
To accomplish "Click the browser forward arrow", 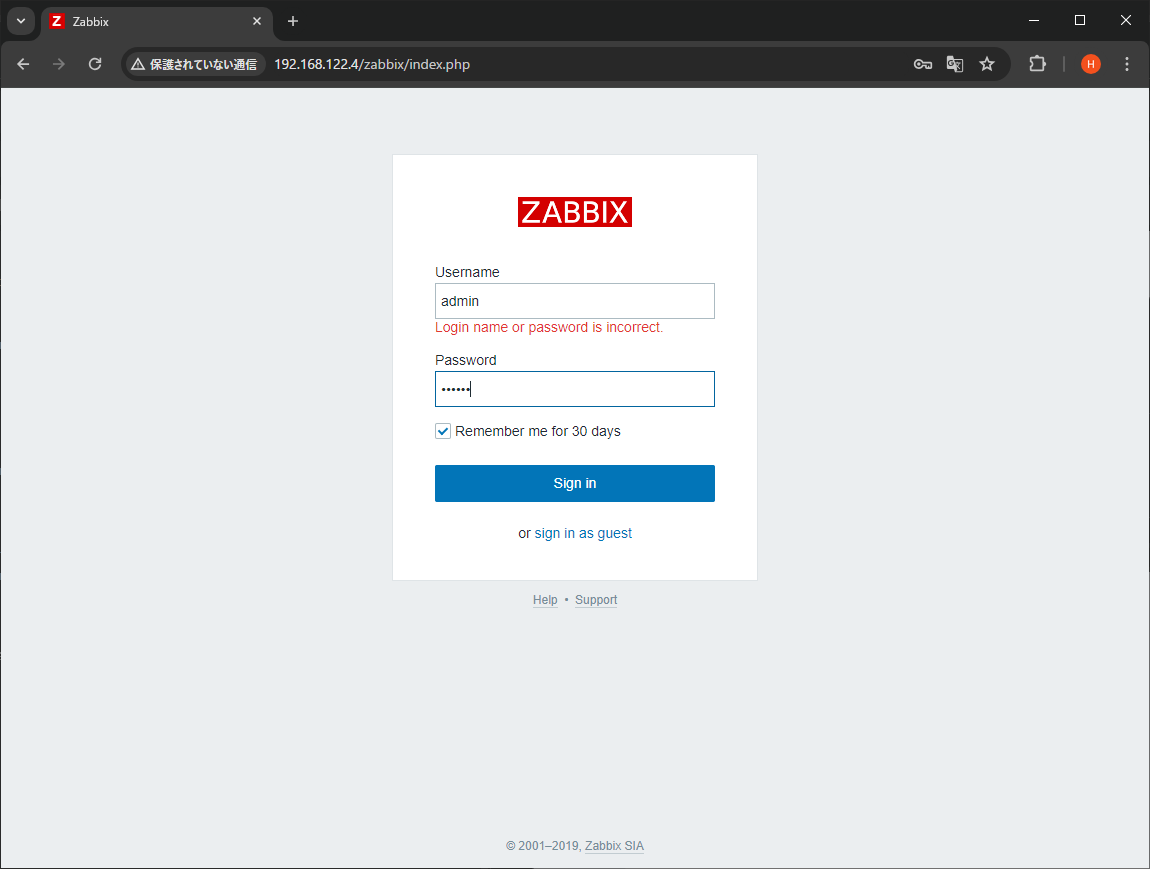I will [x=59, y=65].
